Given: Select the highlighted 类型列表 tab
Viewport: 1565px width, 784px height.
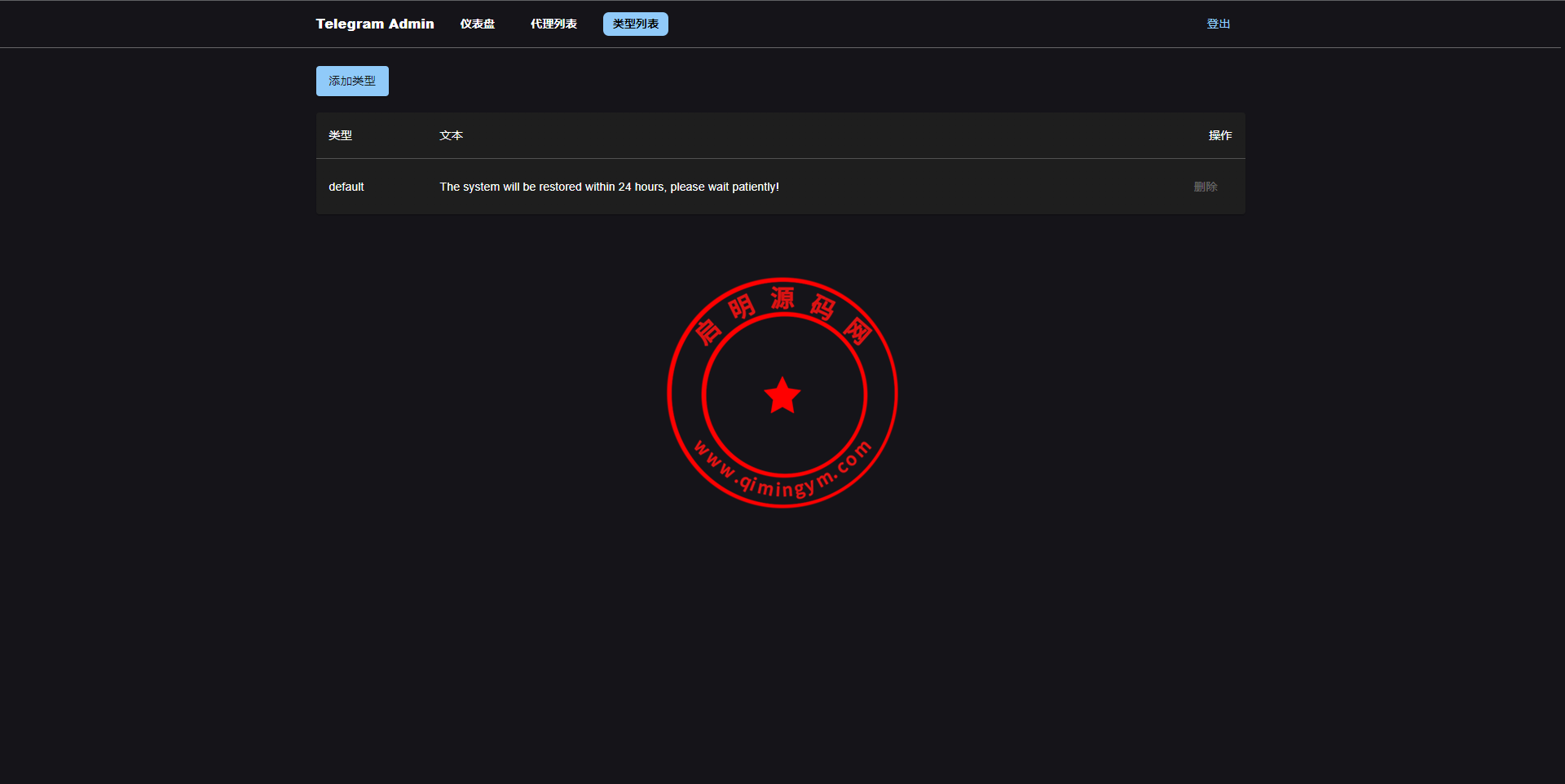Looking at the screenshot, I should click(635, 24).
